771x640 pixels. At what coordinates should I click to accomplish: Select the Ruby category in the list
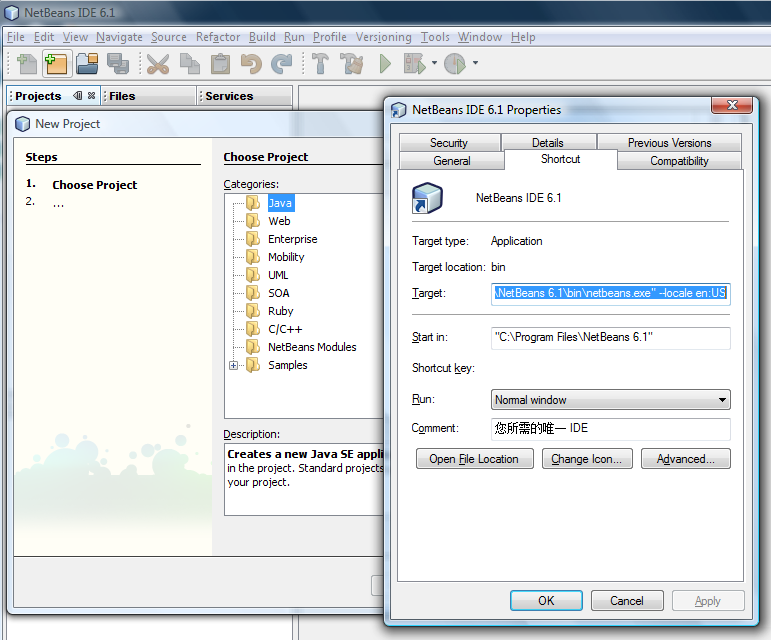280,311
